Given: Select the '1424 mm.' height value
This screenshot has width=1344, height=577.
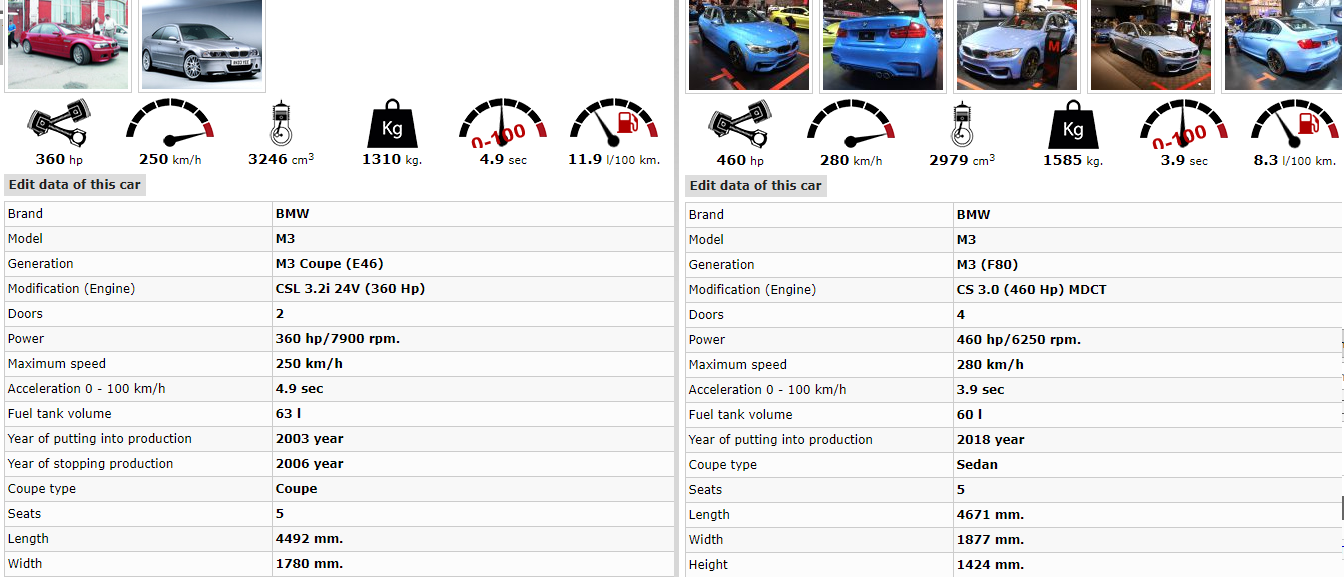Looking at the screenshot, I should coord(991,565).
